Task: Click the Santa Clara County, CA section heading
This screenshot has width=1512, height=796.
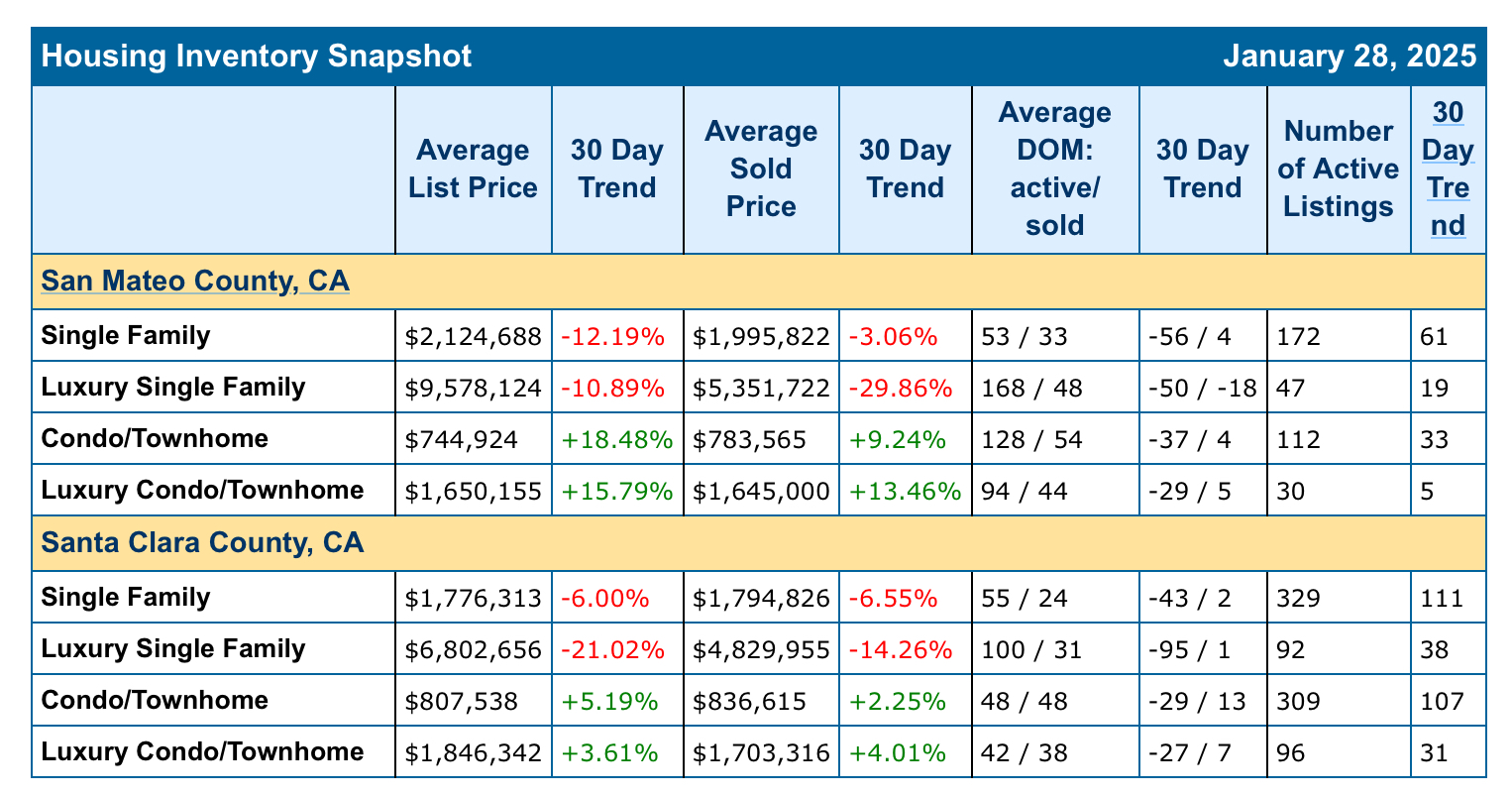Action: [x=202, y=543]
